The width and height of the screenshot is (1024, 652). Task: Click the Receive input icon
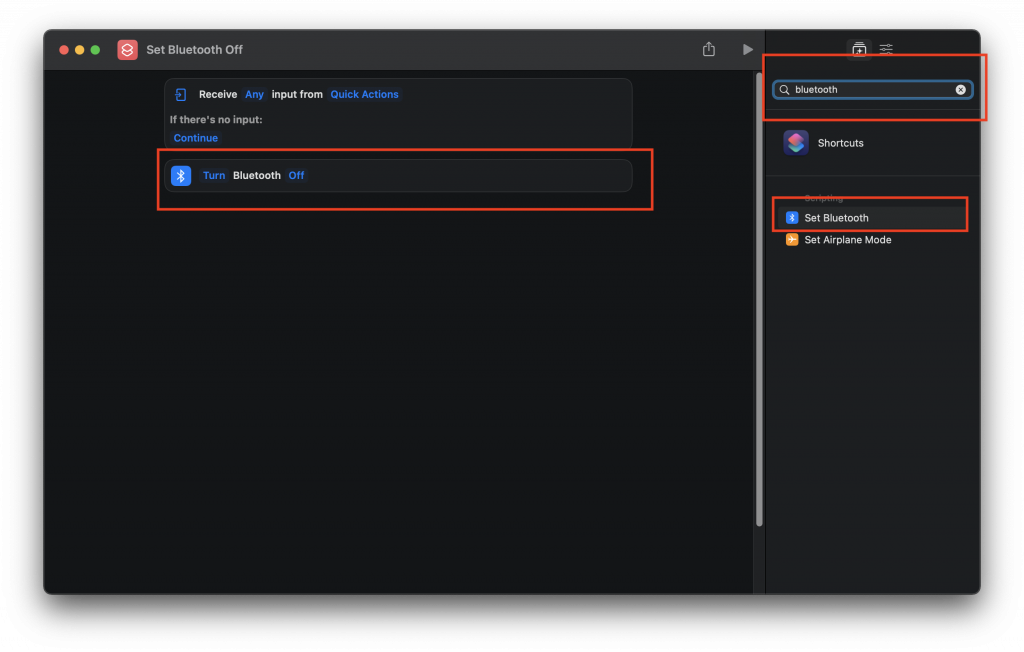181,95
